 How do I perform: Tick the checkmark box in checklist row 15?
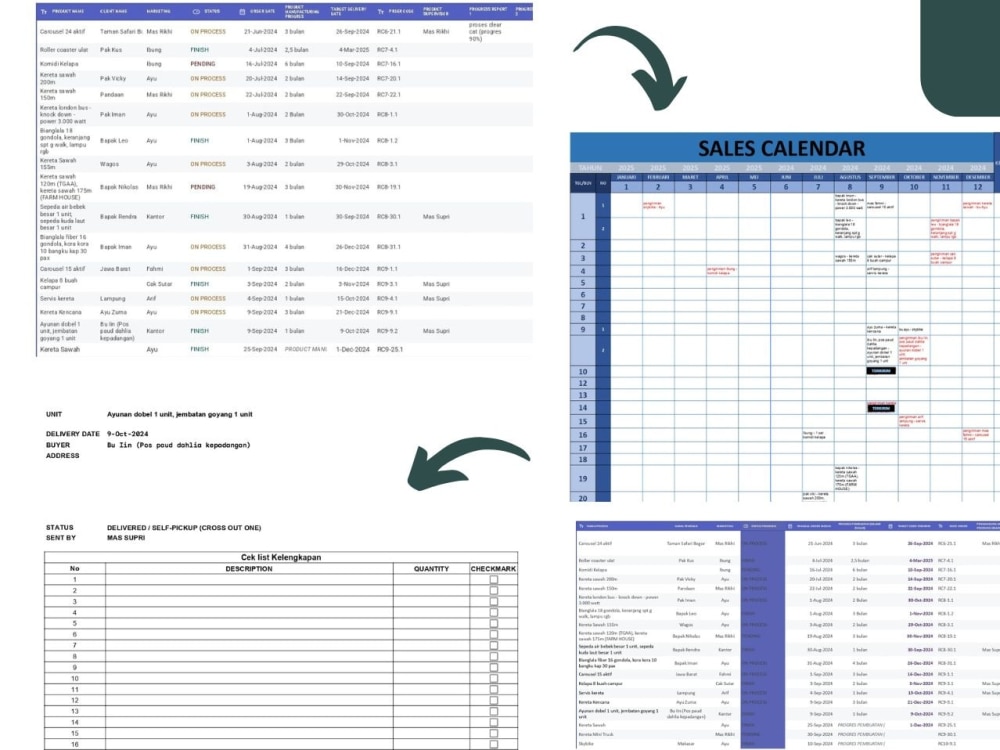[494, 733]
